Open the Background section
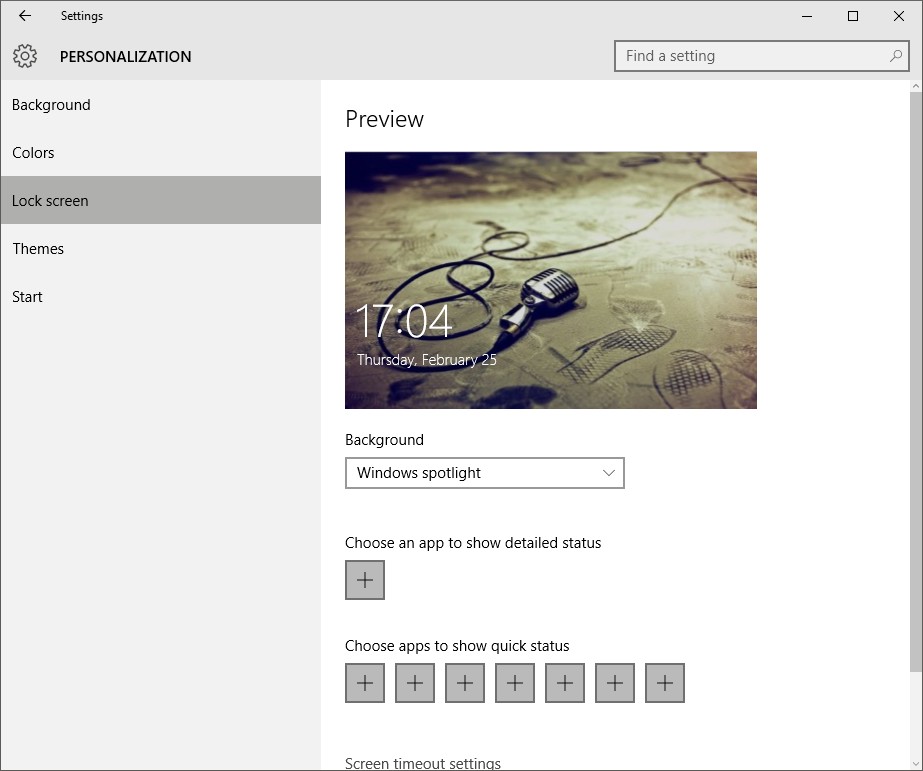Image resolution: width=923 pixels, height=771 pixels. pos(161,105)
